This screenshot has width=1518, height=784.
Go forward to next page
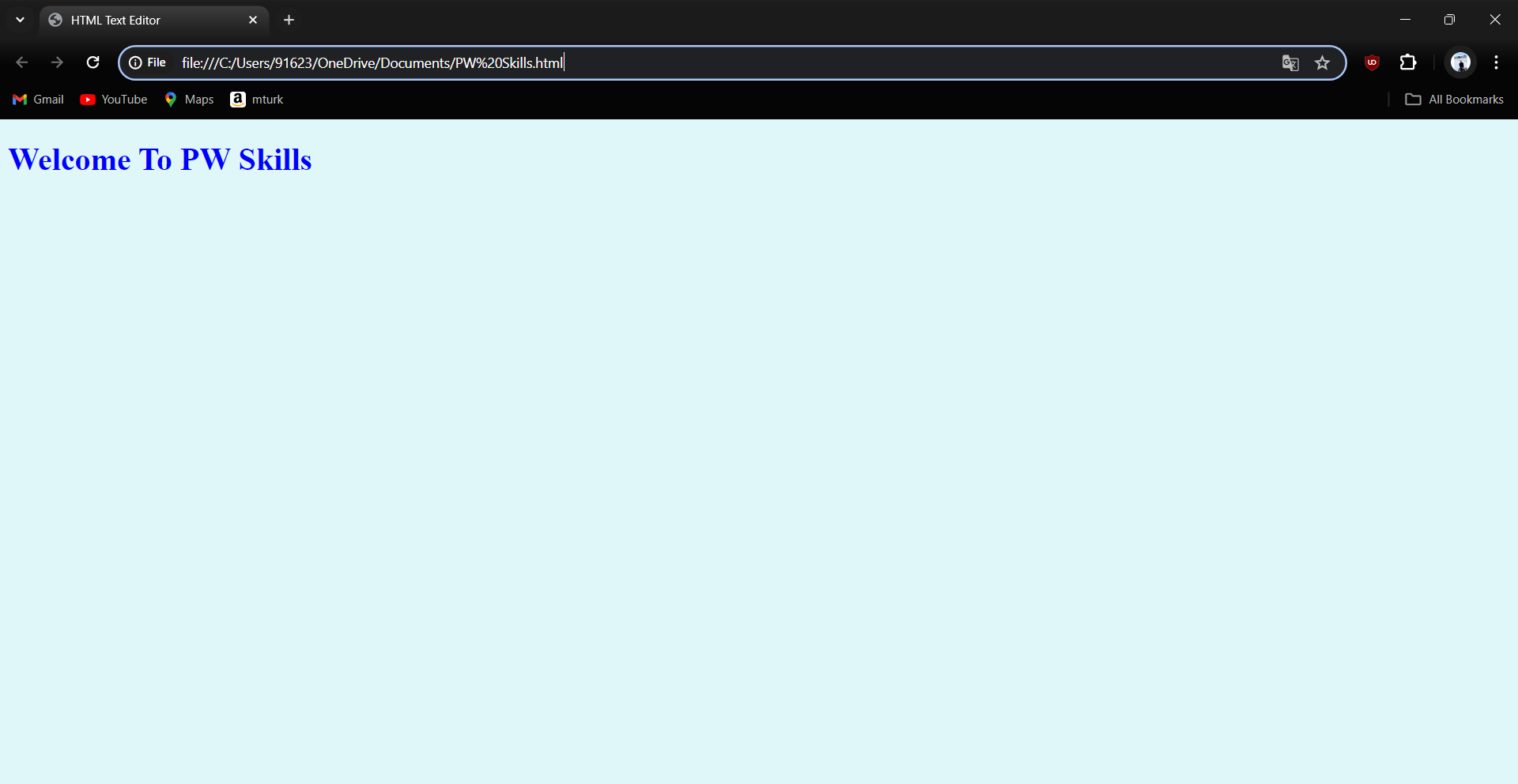click(57, 62)
